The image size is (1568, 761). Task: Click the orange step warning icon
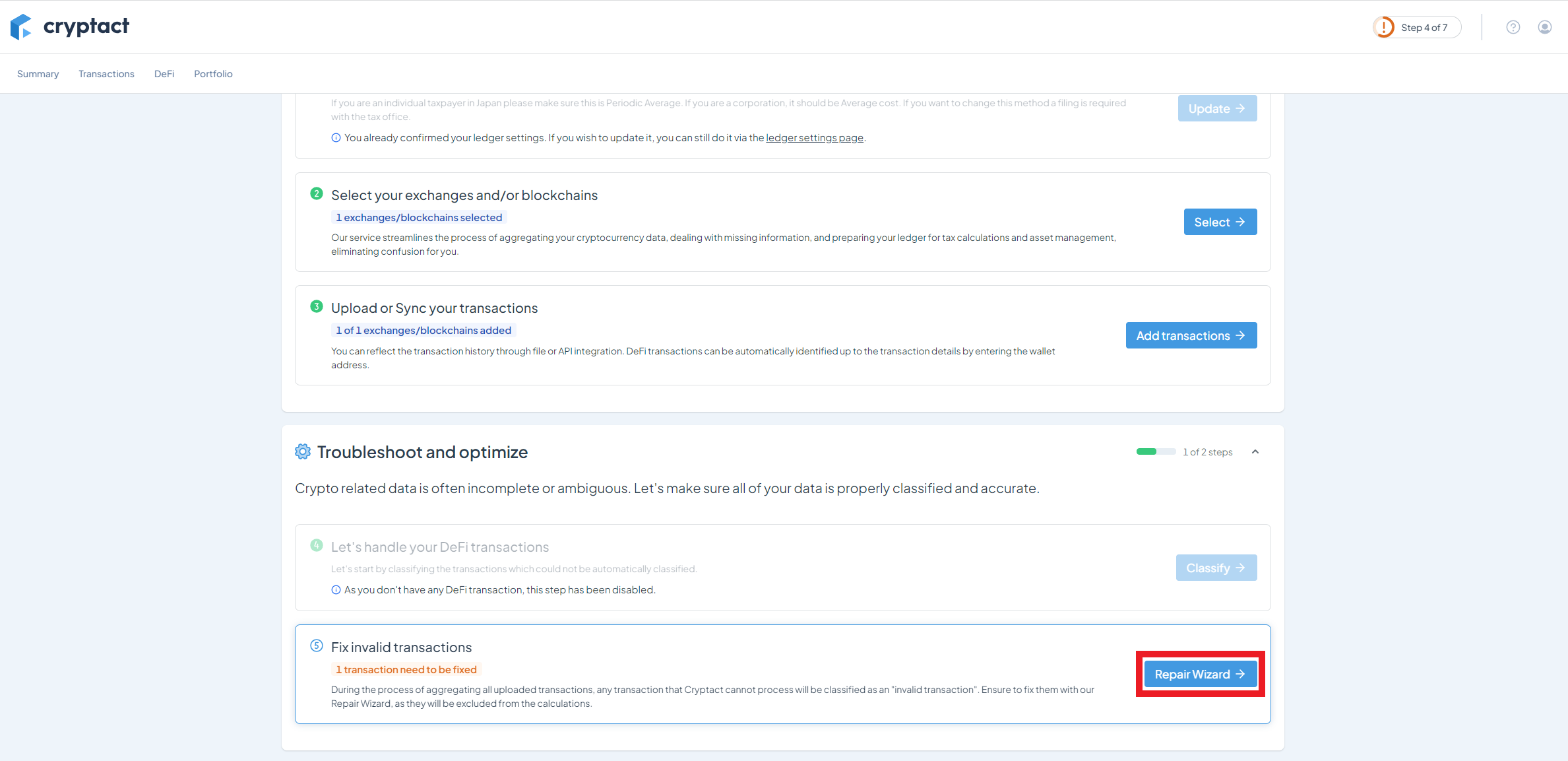pyautogui.click(x=1385, y=27)
